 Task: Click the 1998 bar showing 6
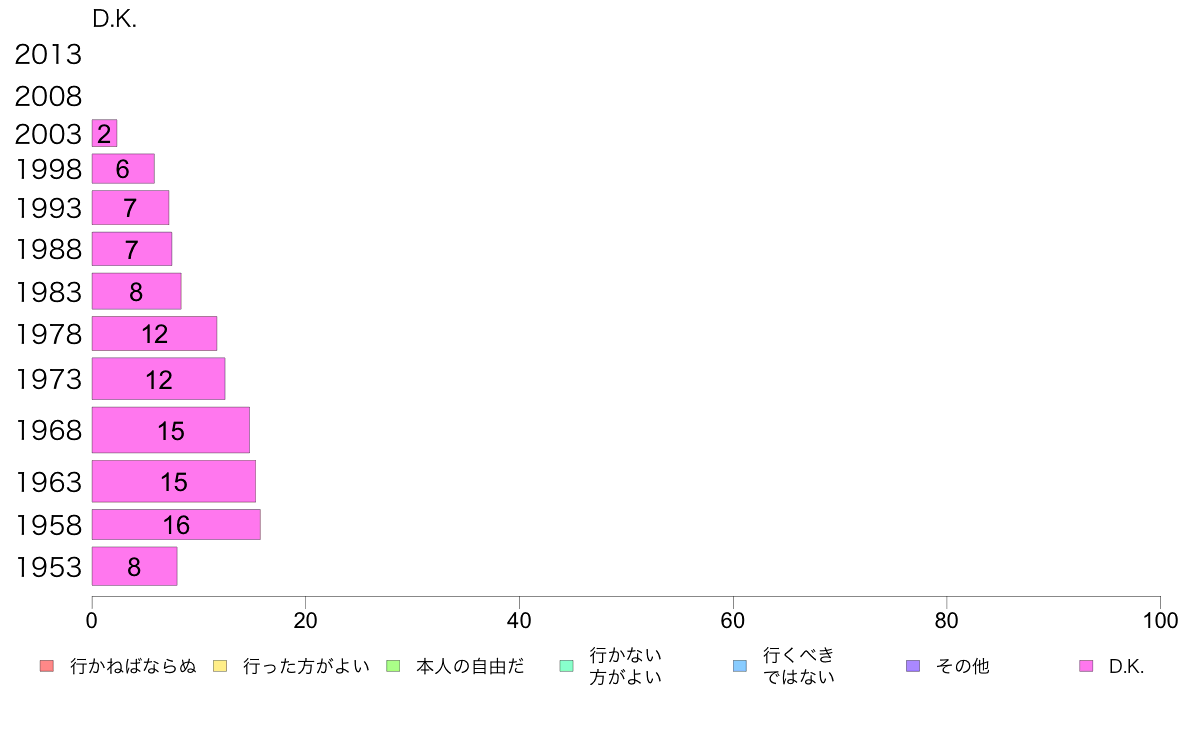point(123,168)
